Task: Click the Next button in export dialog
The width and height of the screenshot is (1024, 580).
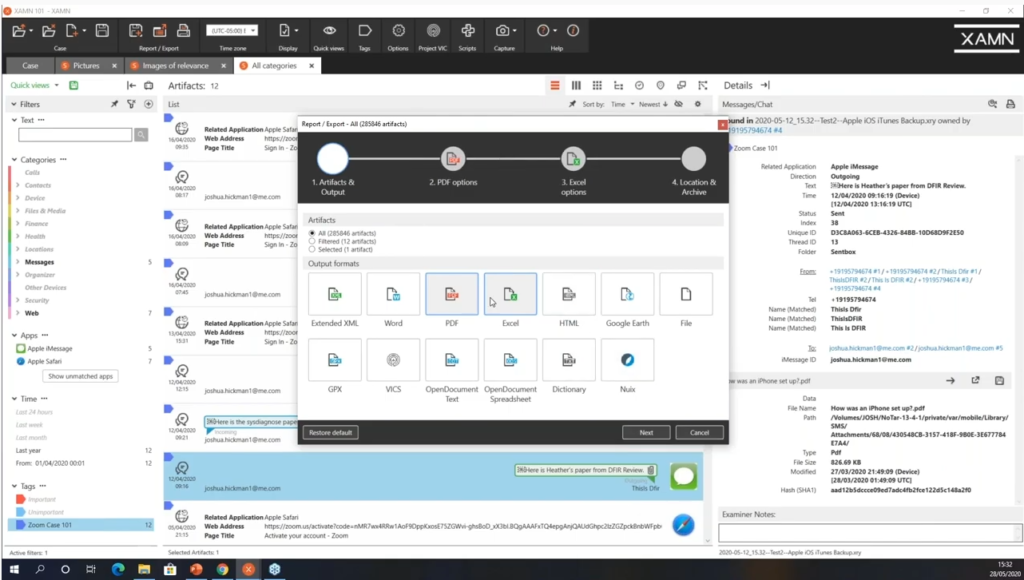Action: 646,433
